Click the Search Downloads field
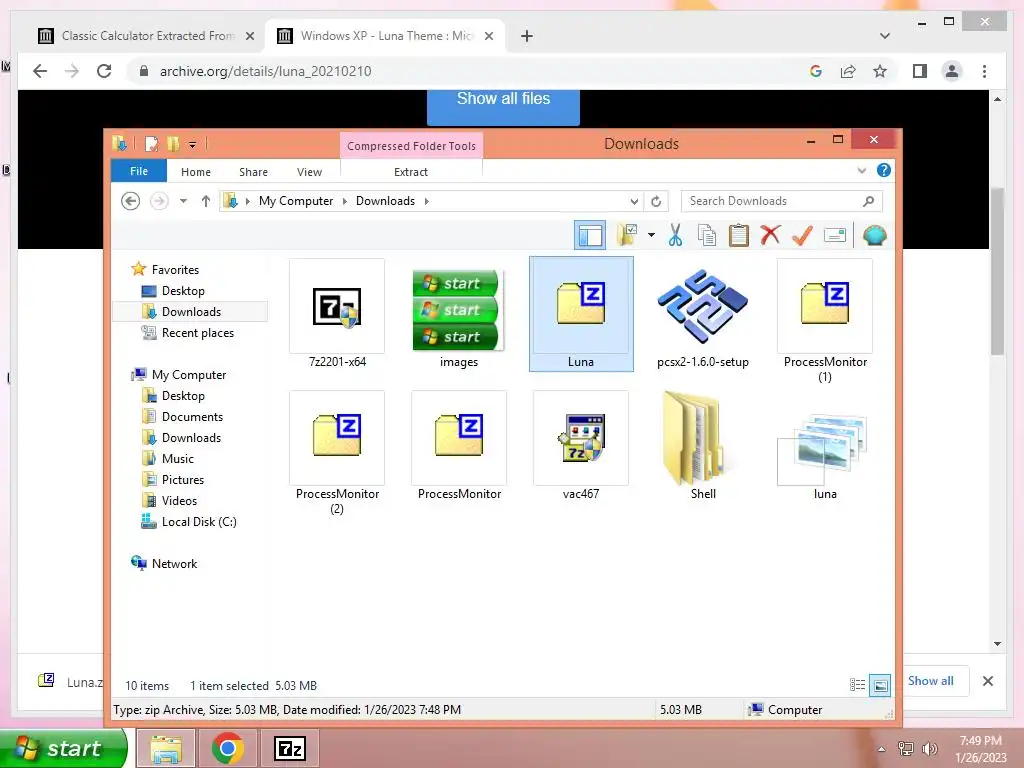The height and width of the screenshot is (768, 1024). 782,201
